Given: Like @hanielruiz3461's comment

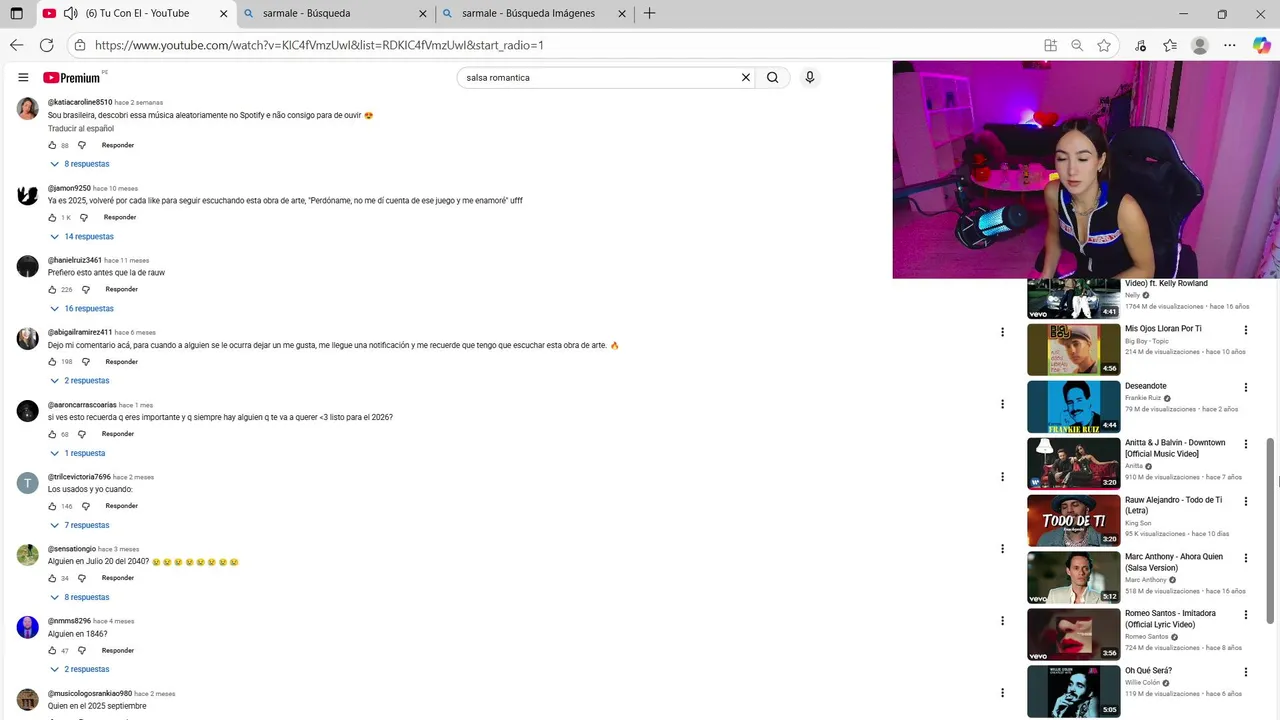Looking at the screenshot, I should 52,289.
